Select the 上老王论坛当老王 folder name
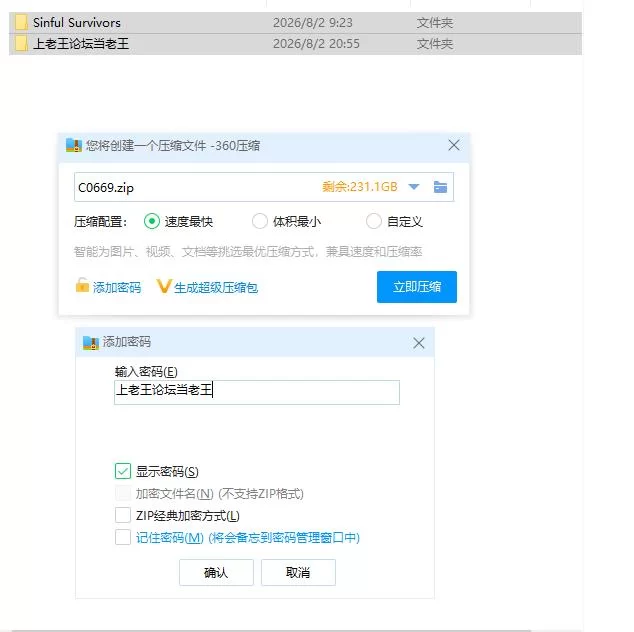This screenshot has height=632, width=634. click(x=81, y=44)
